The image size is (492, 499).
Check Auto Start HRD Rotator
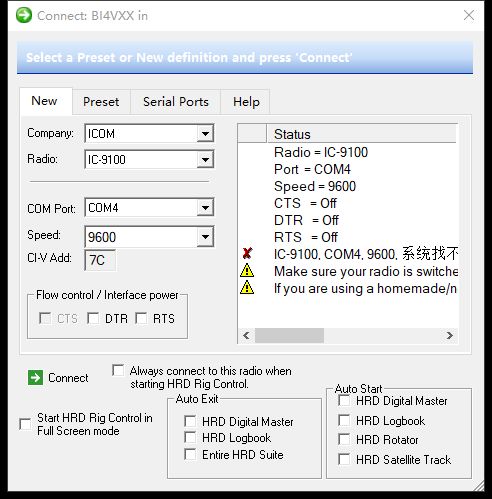(x=344, y=439)
